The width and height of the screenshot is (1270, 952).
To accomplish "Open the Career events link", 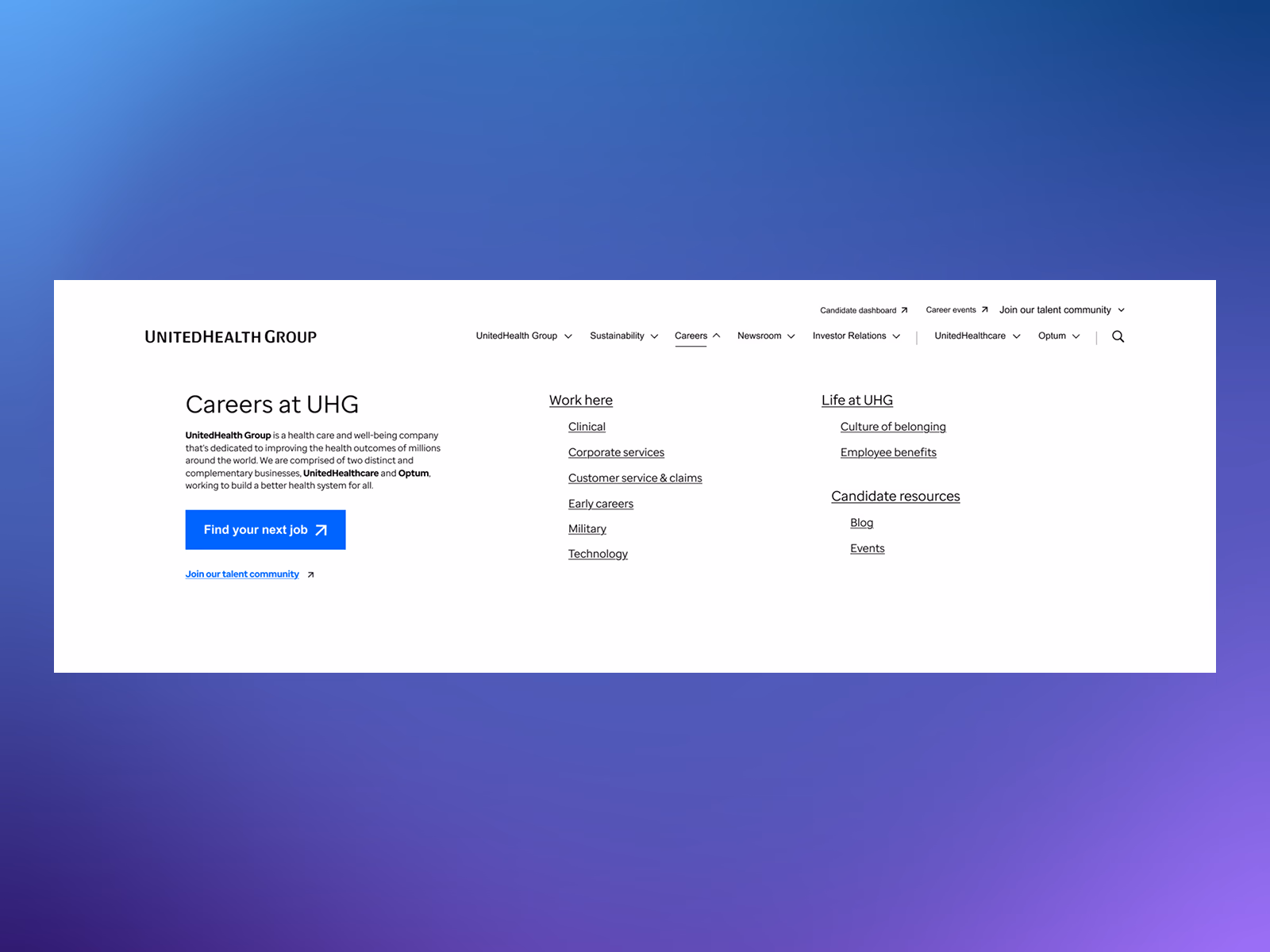I will 951,309.
